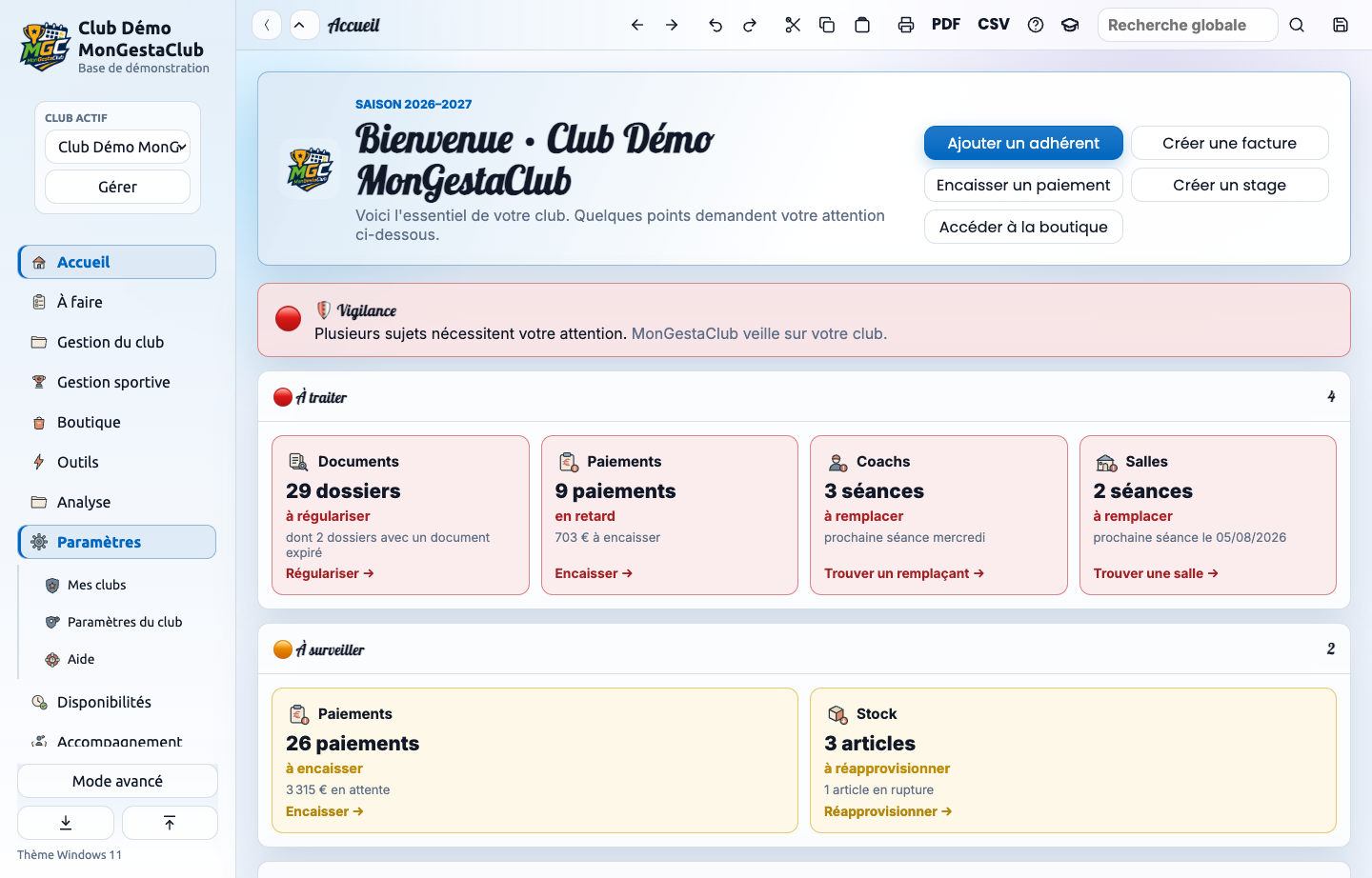The image size is (1372, 878).
Task: Click Créer un stage button
Action: tap(1229, 185)
